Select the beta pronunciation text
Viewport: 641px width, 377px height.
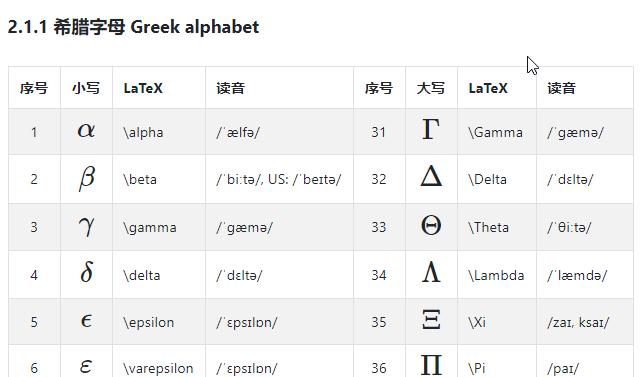(x=279, y=179)
